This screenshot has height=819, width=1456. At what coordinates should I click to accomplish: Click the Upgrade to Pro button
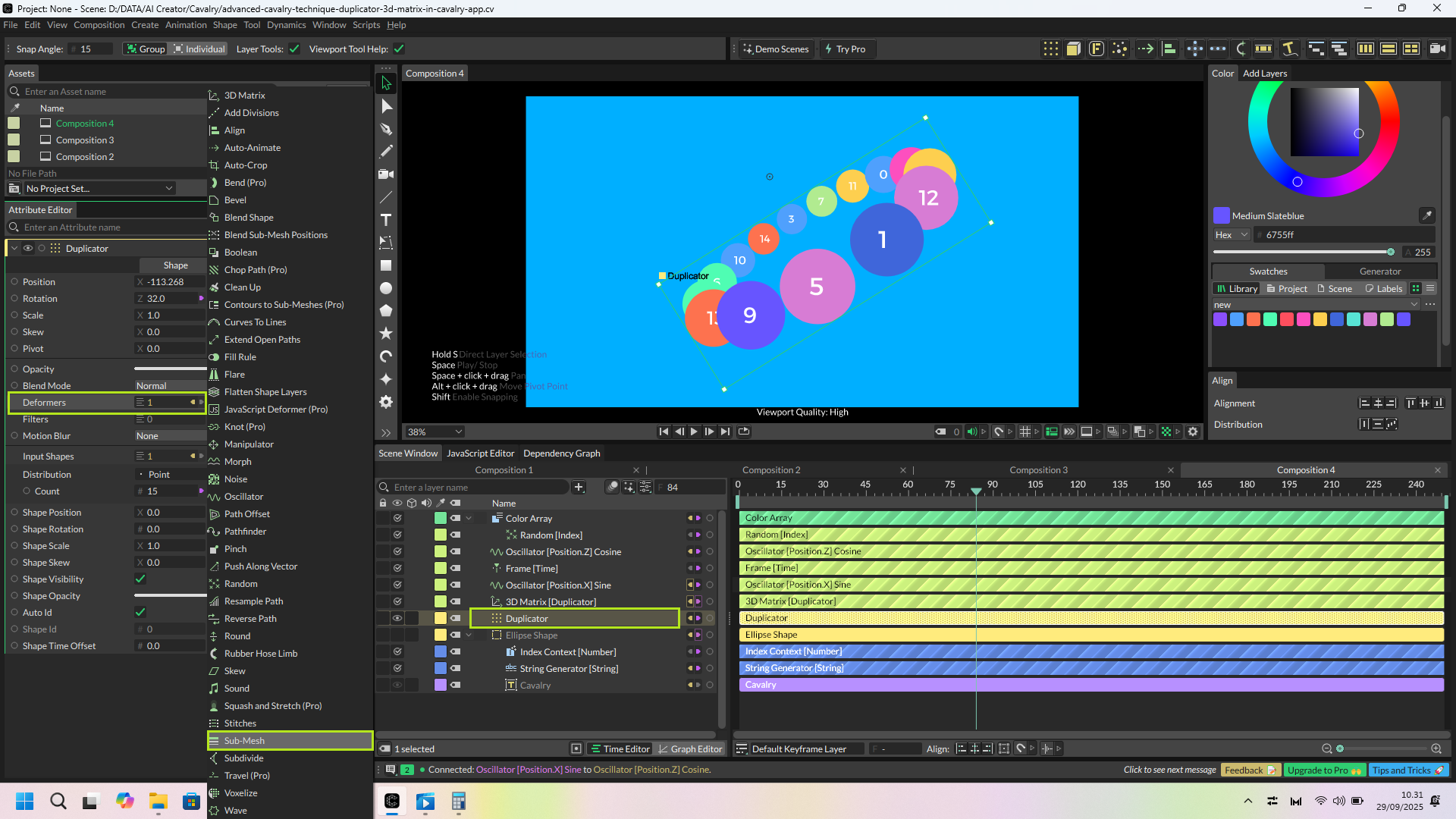[x=1323, y=770]
